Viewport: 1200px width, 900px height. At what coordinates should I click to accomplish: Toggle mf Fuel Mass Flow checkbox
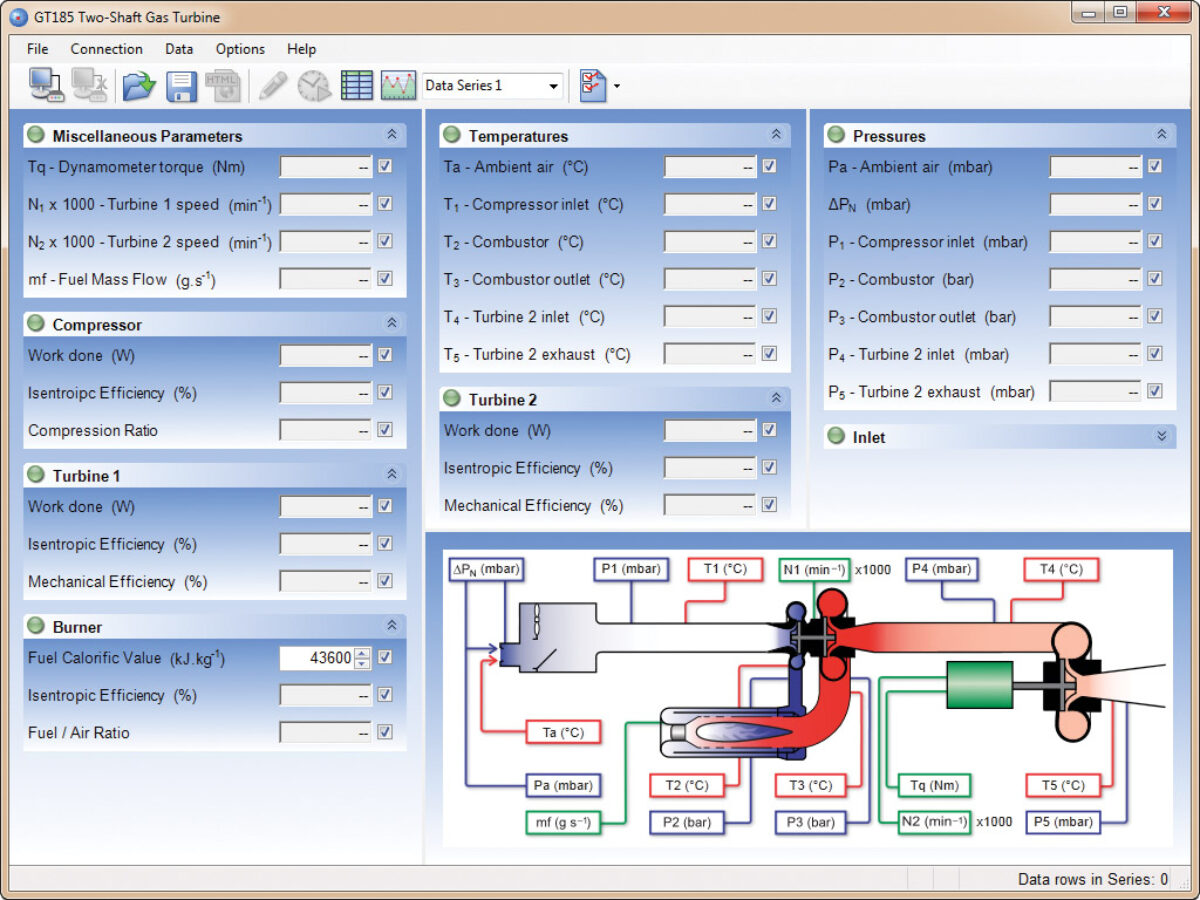click(385, 279)
